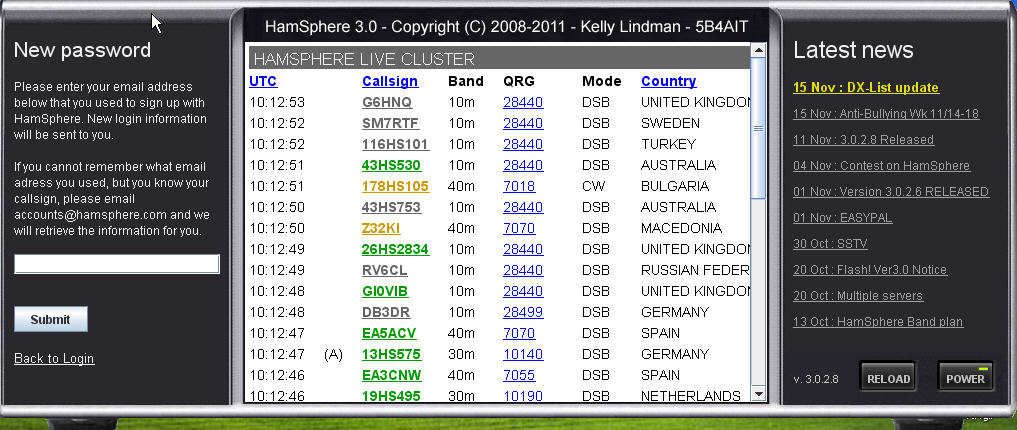Tune to the 28499 frequency link
This screenshot has width=1017, height=430.
522,312
